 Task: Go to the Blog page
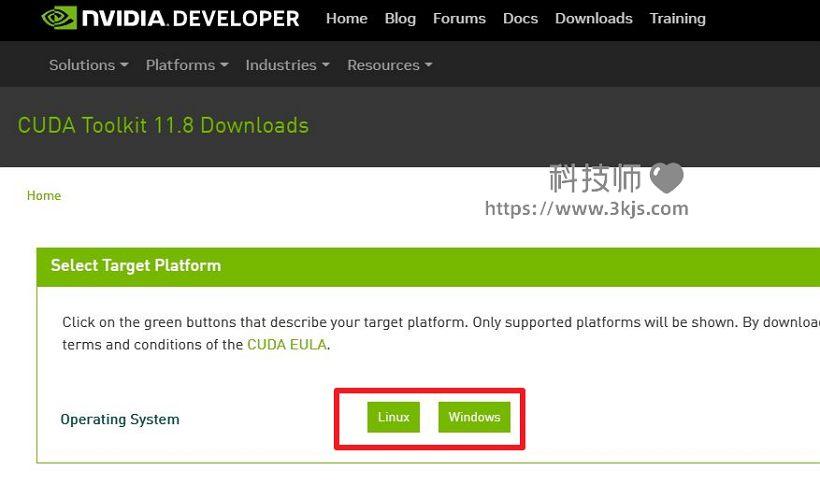400,18
